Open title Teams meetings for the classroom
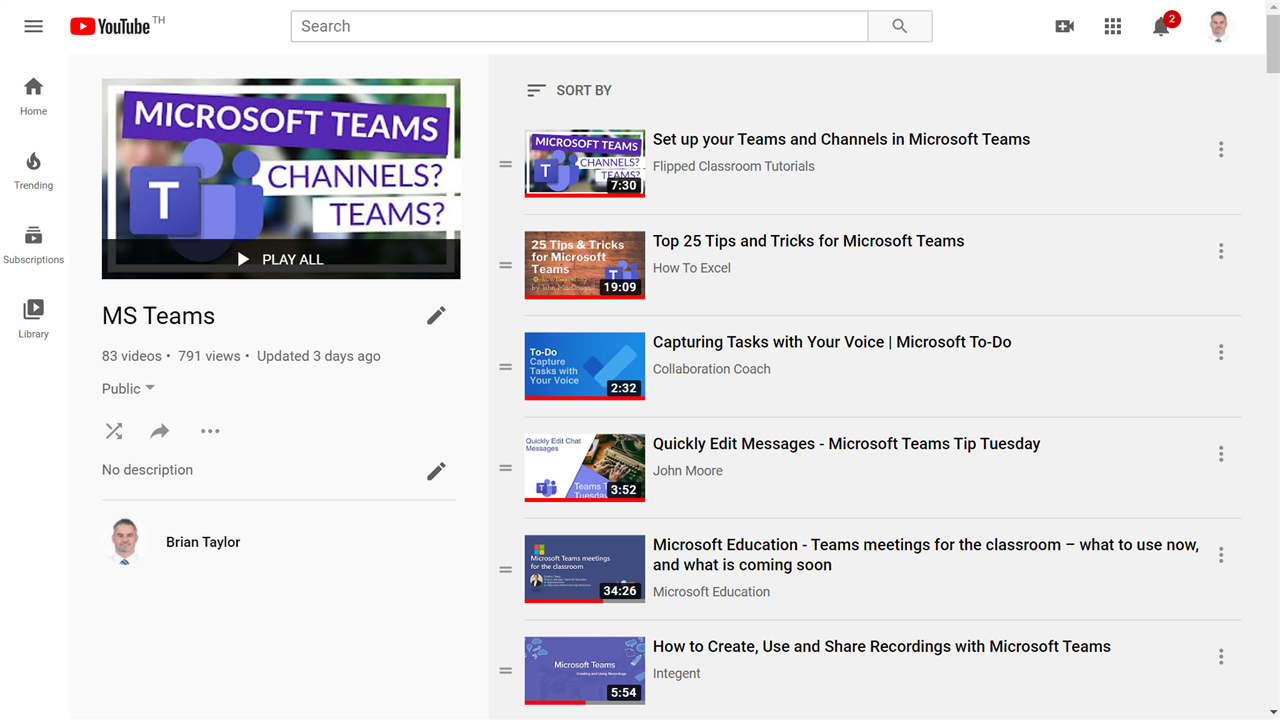 point(926,555)
